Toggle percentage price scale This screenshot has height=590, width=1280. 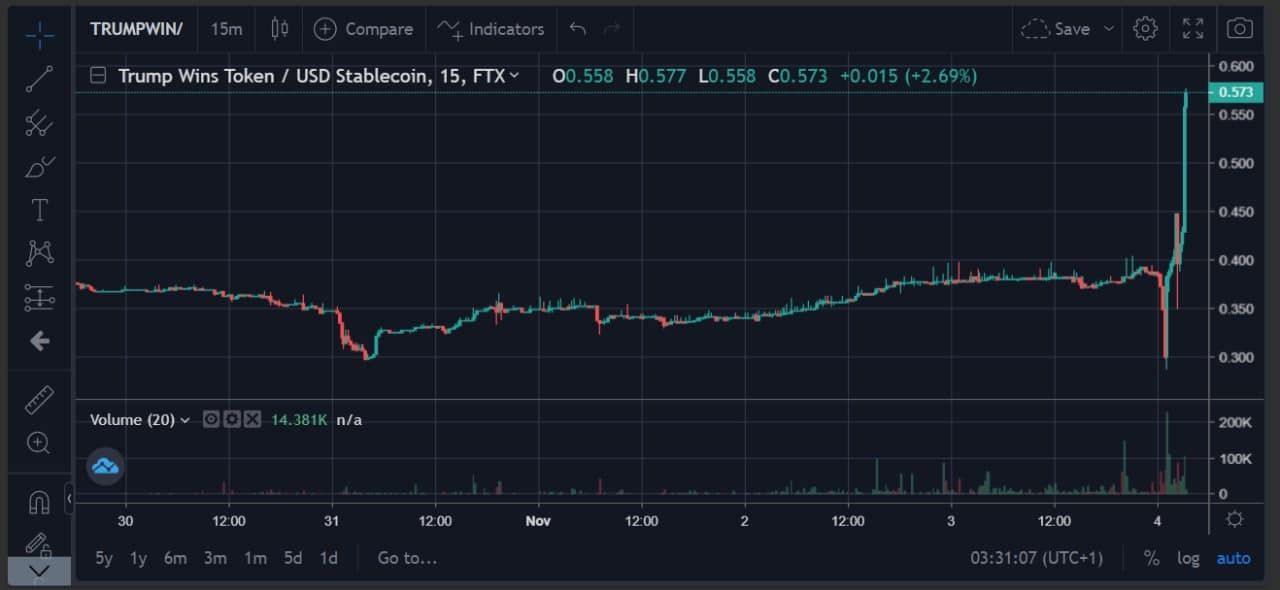point(1151,558)
